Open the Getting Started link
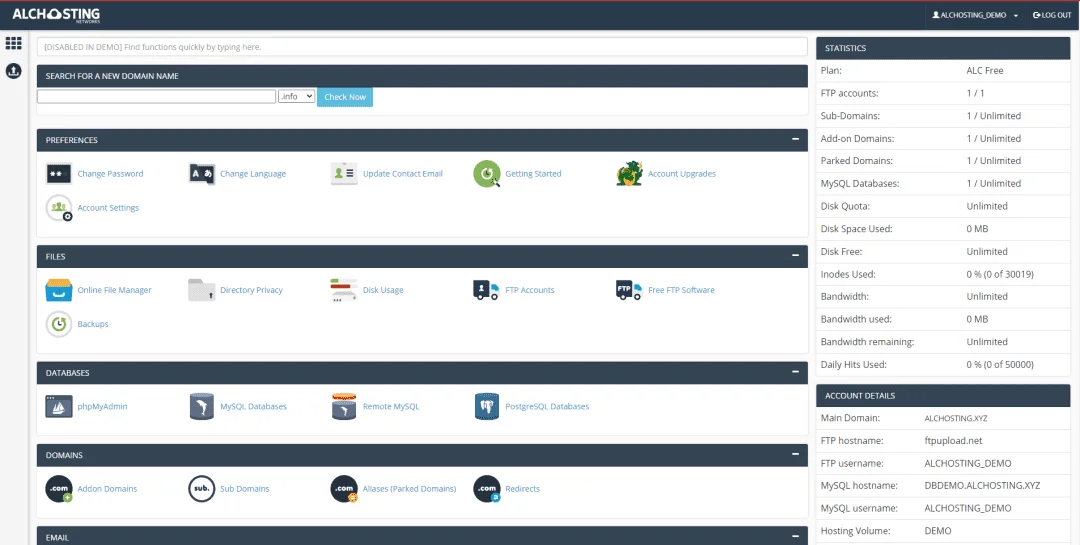This screenshot has width=1080, height=545. click(533, 174)
